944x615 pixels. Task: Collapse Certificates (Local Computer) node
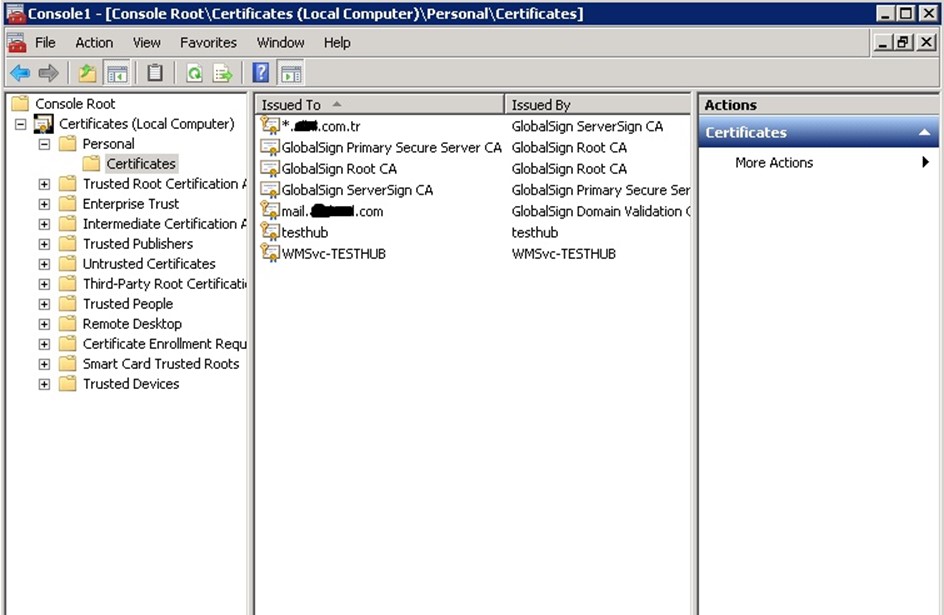20,124
